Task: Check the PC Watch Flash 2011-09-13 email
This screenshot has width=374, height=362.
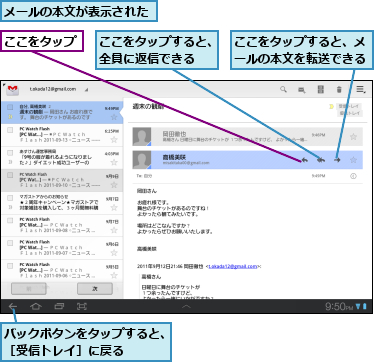Action: (x=10, y=130)
